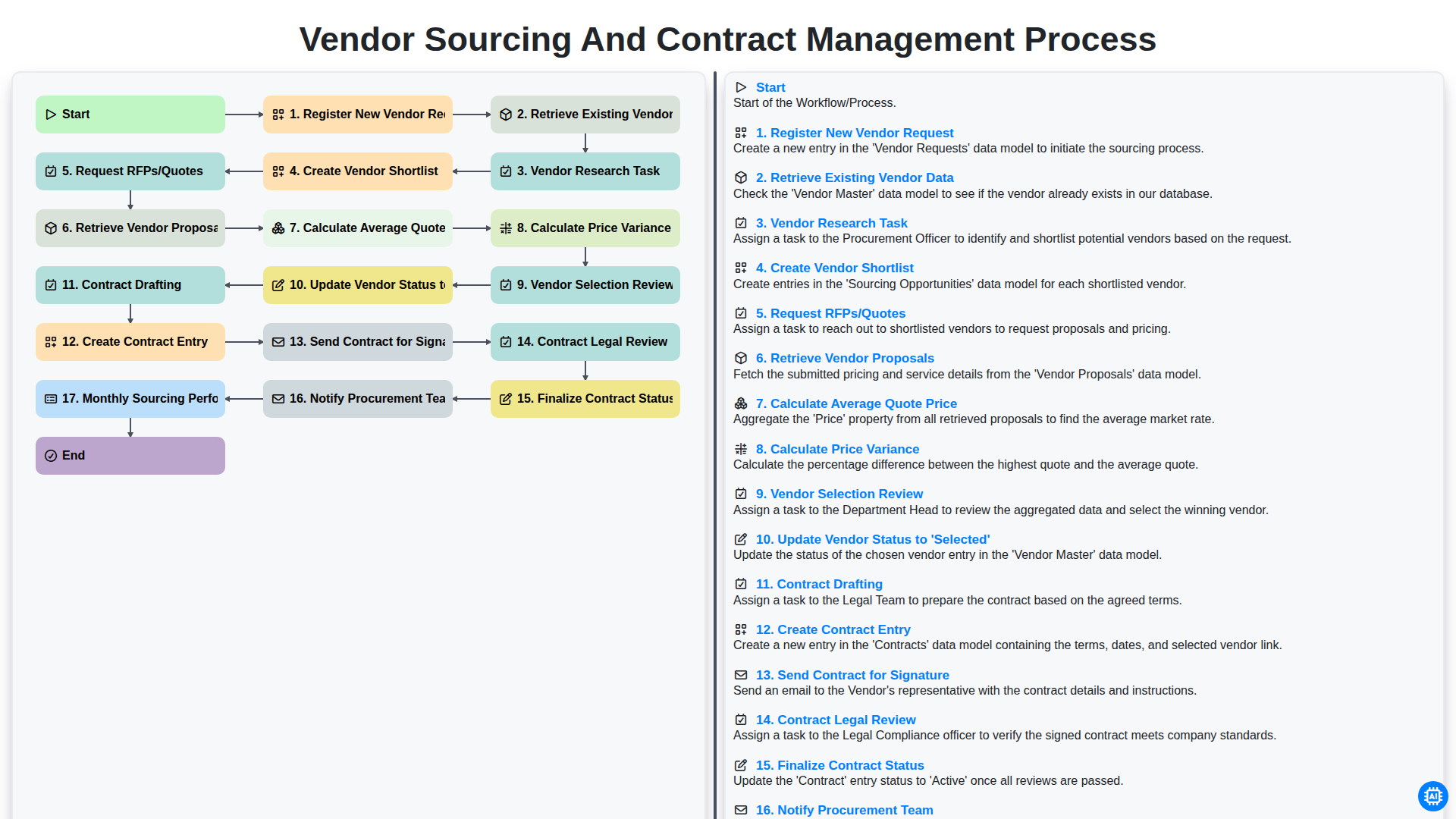1456x819 pixels.
Task: Open the Vendor Research Task link
Action: coord(832,223)
